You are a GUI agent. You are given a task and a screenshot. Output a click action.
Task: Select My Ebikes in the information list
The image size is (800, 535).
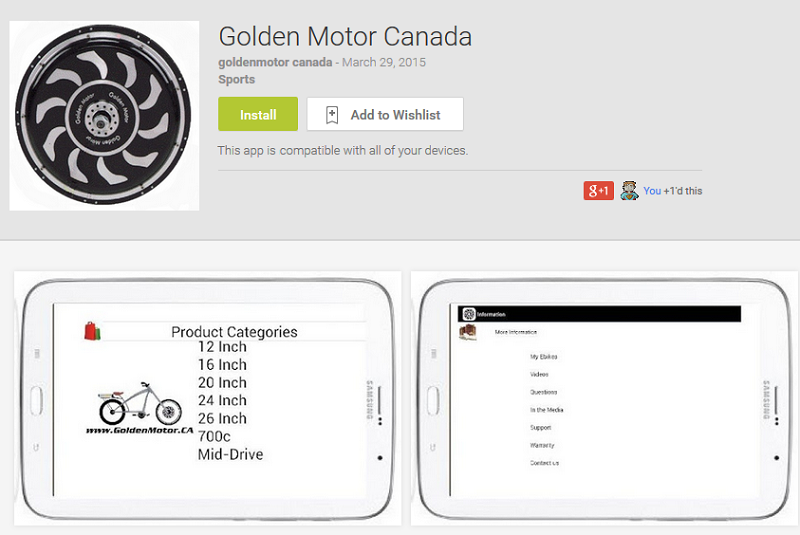pyautogui.click(x=543, y=356)
